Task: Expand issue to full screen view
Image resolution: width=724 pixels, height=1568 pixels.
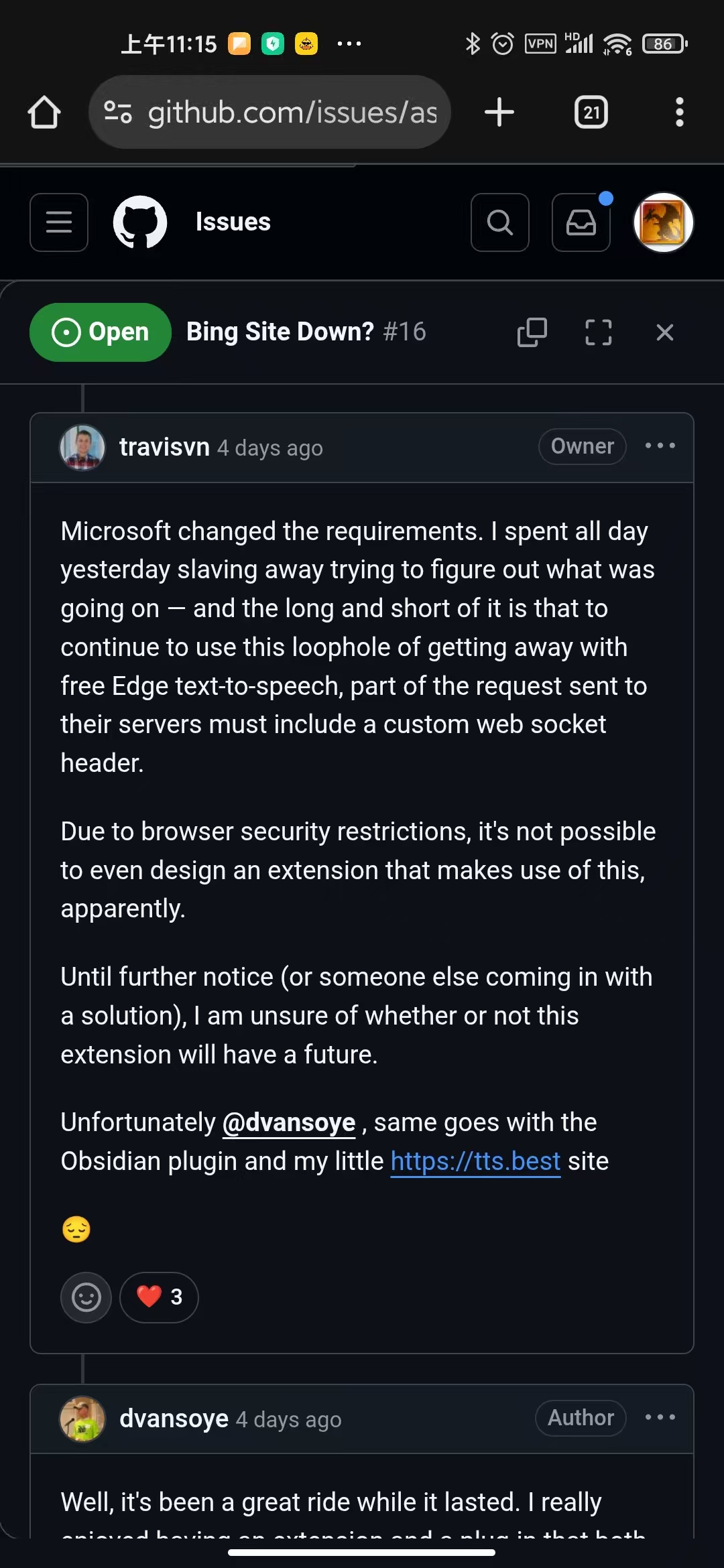Action: point(599,332)
